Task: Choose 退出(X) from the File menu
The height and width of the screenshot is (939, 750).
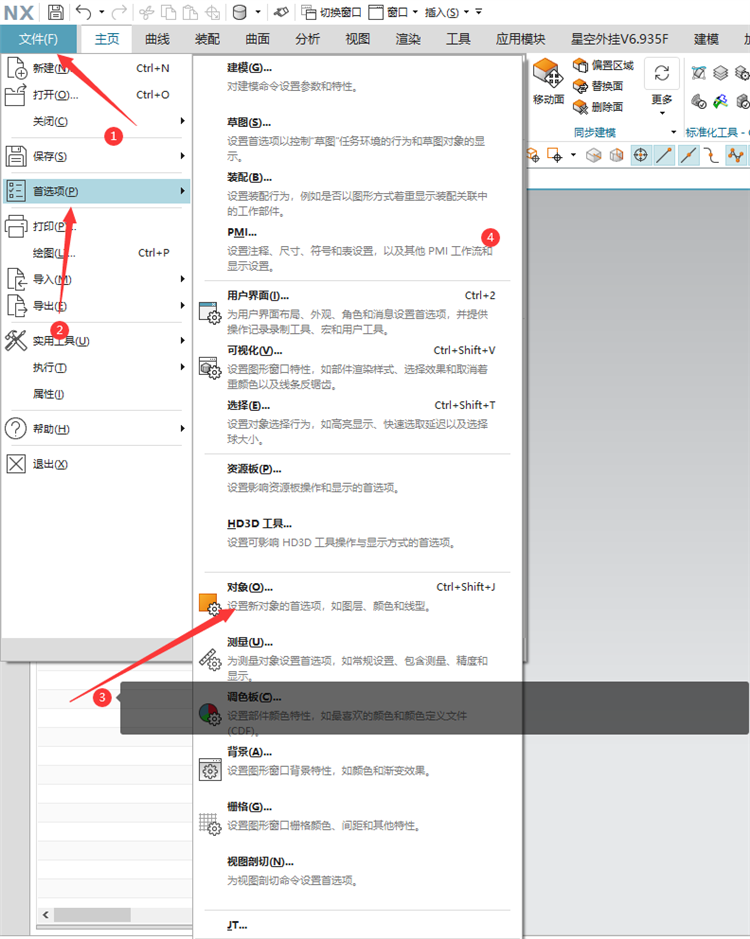Action: pos(96,464)
